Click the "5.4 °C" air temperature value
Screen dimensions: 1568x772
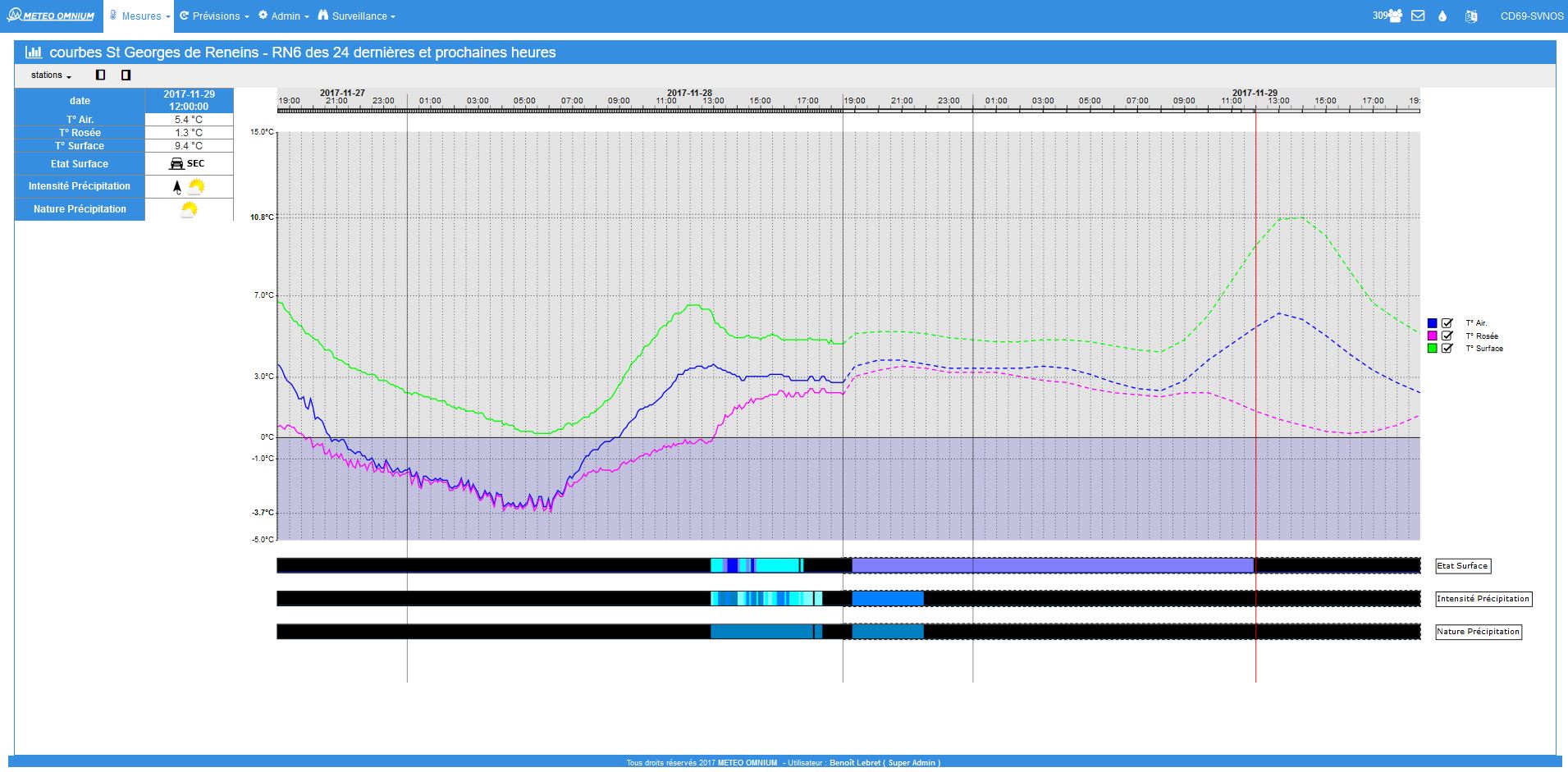pyautogui.click(x=189, y=120)
